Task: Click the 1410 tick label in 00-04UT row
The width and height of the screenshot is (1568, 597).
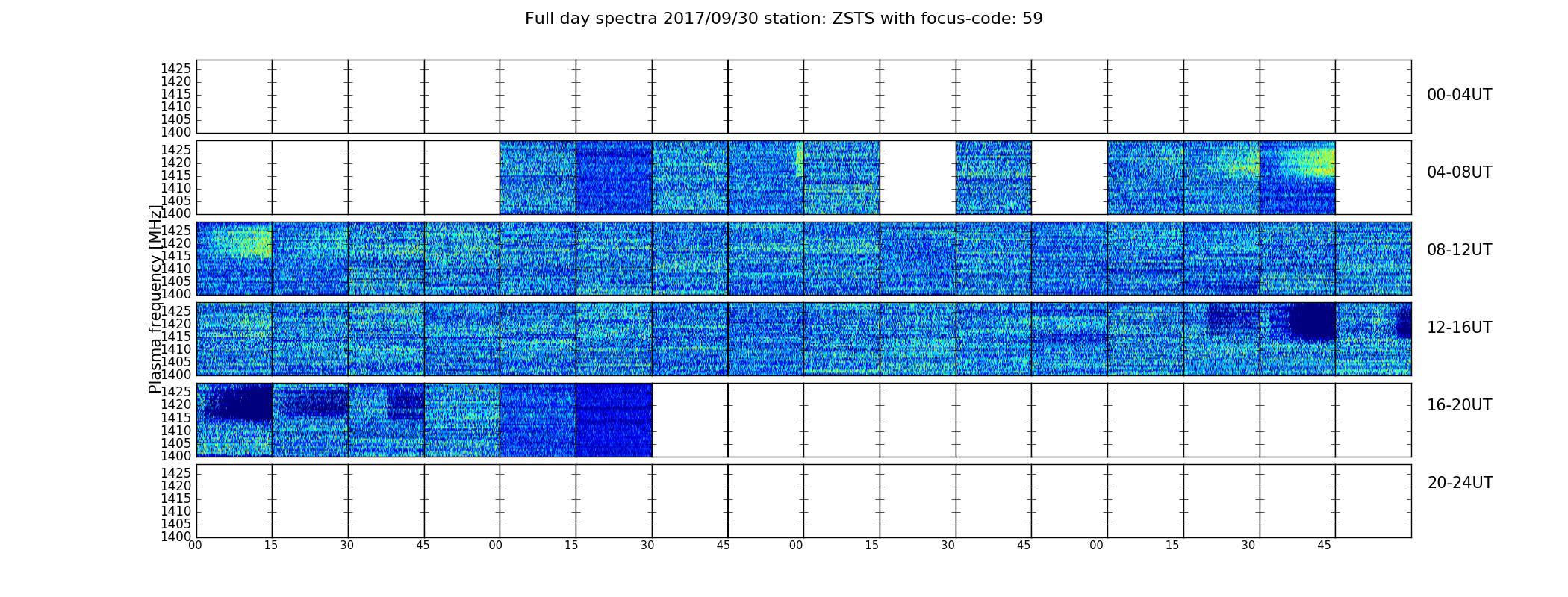Action: click(176, 107)
